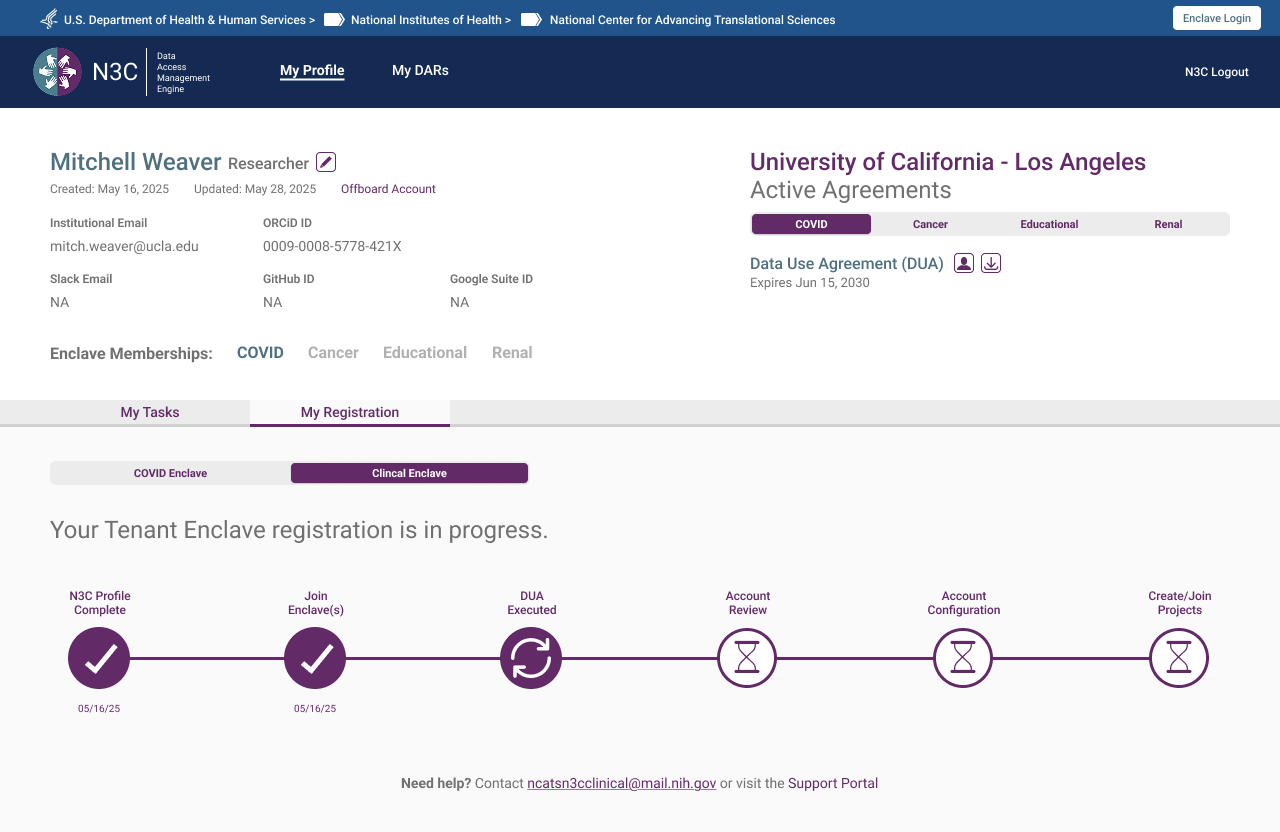Expand National Institutes of Health breadcrumb
1280x832 pixels.
pyautogui.click(x=427, y=18)
